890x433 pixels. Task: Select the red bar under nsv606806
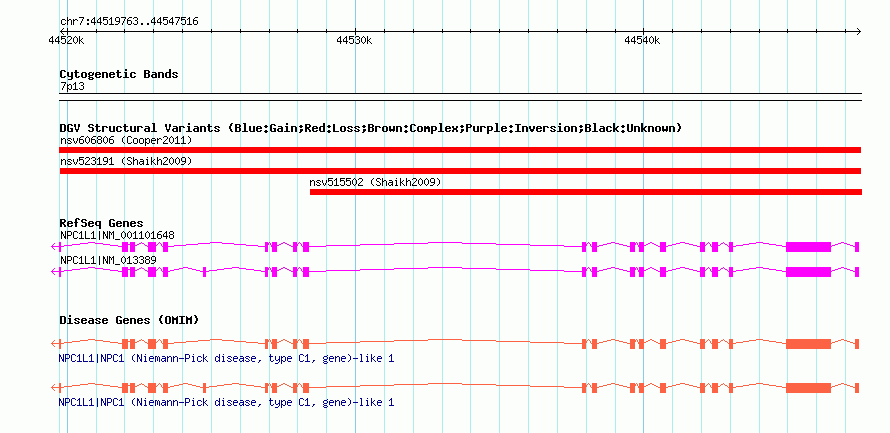point(460,150)
